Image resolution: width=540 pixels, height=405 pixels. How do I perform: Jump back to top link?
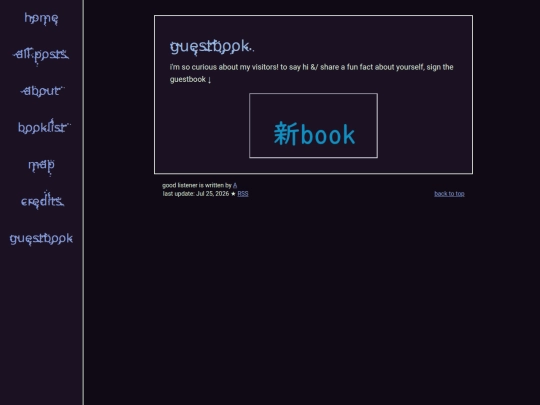click(x=449, y=194)
